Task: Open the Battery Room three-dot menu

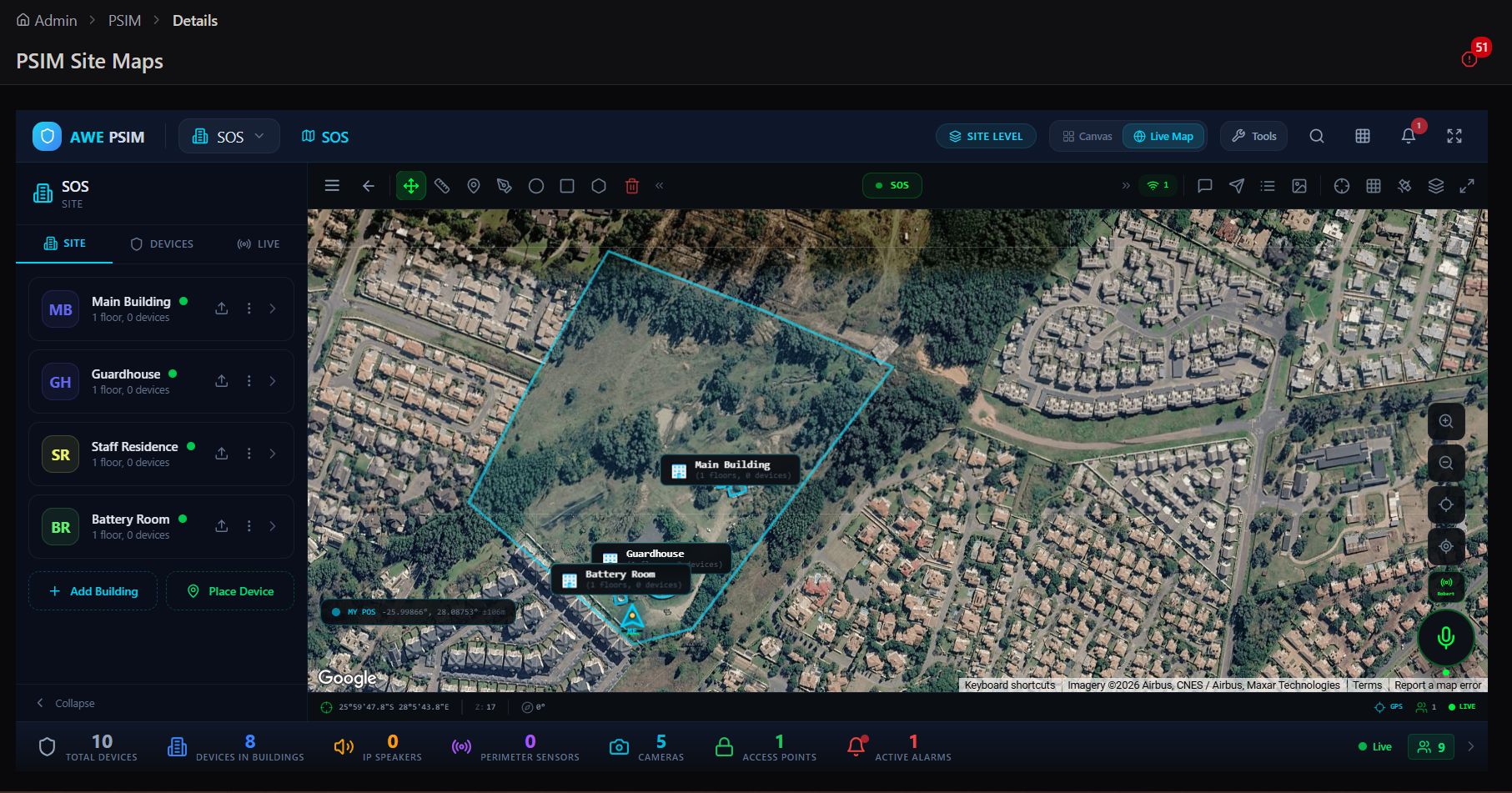Action: (x=249, y=526)
